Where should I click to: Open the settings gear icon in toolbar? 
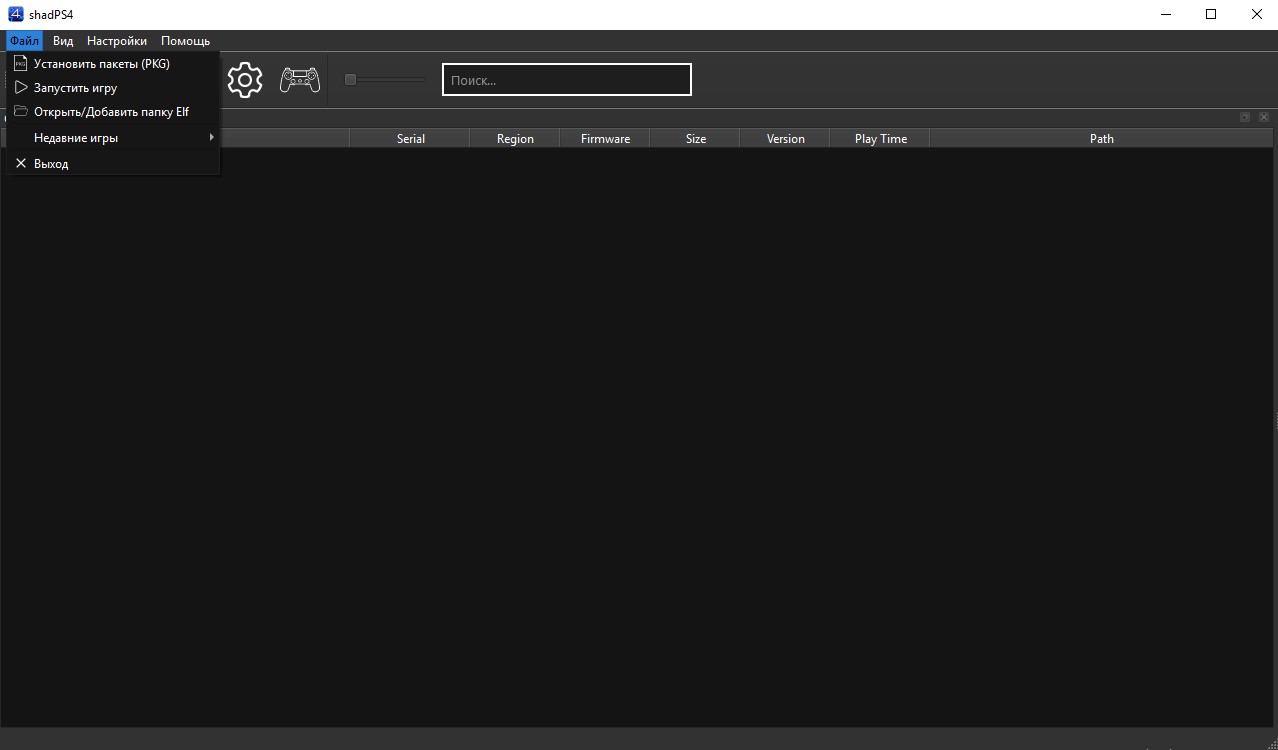pyautogui.click(x=245, y=80)
